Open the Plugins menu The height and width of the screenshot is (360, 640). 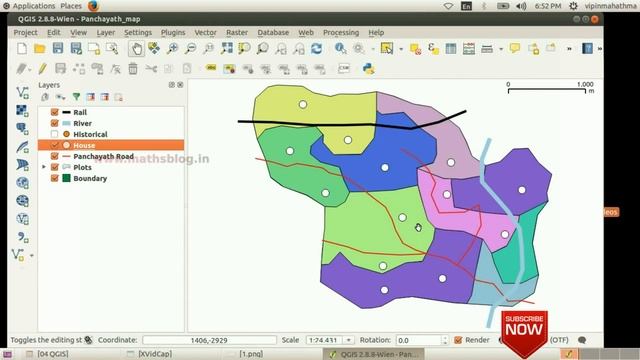[x=173, y=33]
